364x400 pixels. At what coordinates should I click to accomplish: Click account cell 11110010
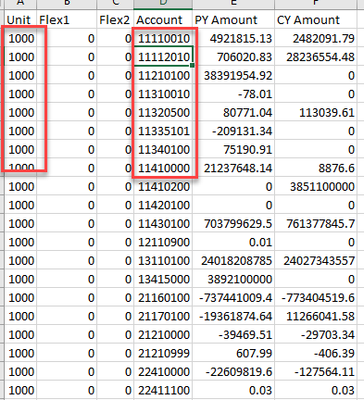click(163, 39)
